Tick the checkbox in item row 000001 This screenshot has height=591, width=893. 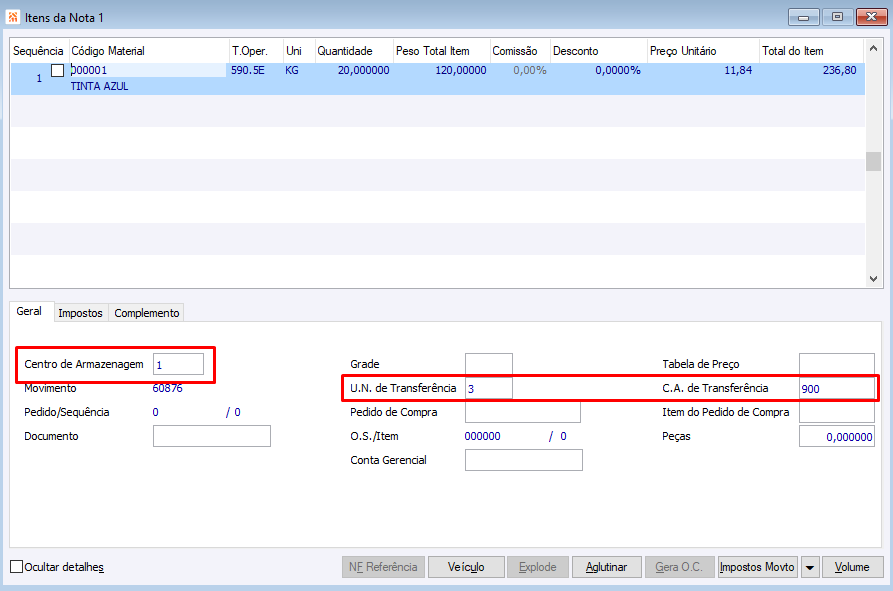pyautogui.click(x=58, y=71)
